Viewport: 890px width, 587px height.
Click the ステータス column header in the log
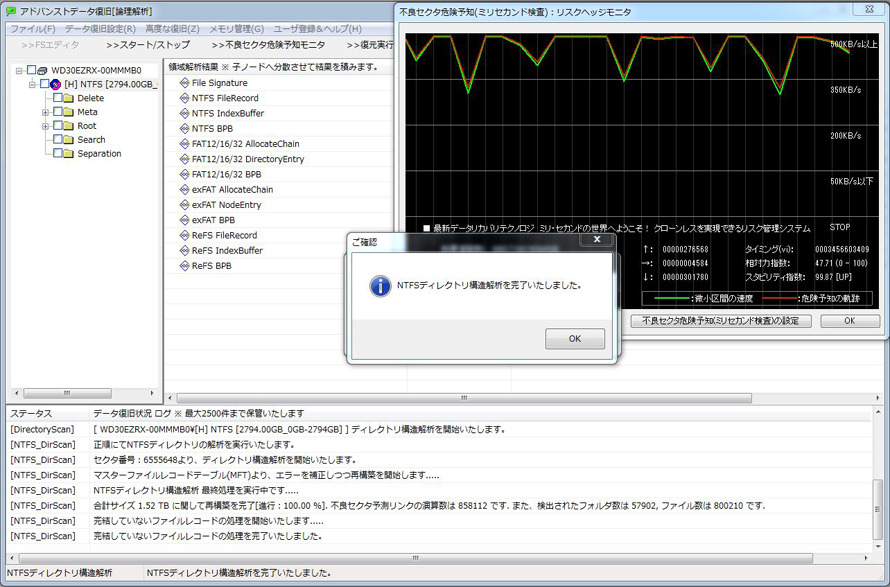click(48, 414)
